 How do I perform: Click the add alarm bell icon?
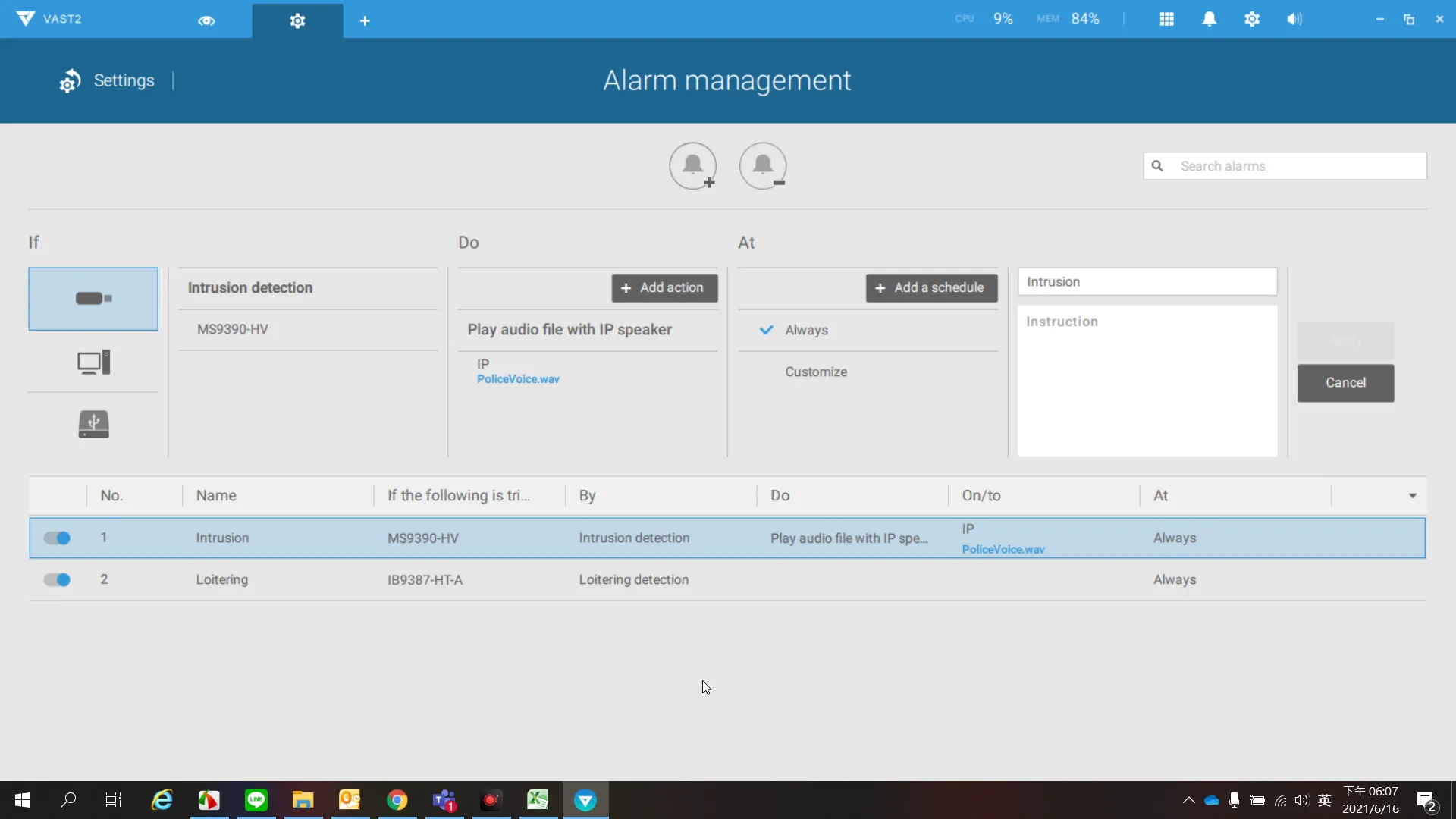click(692, 165)
